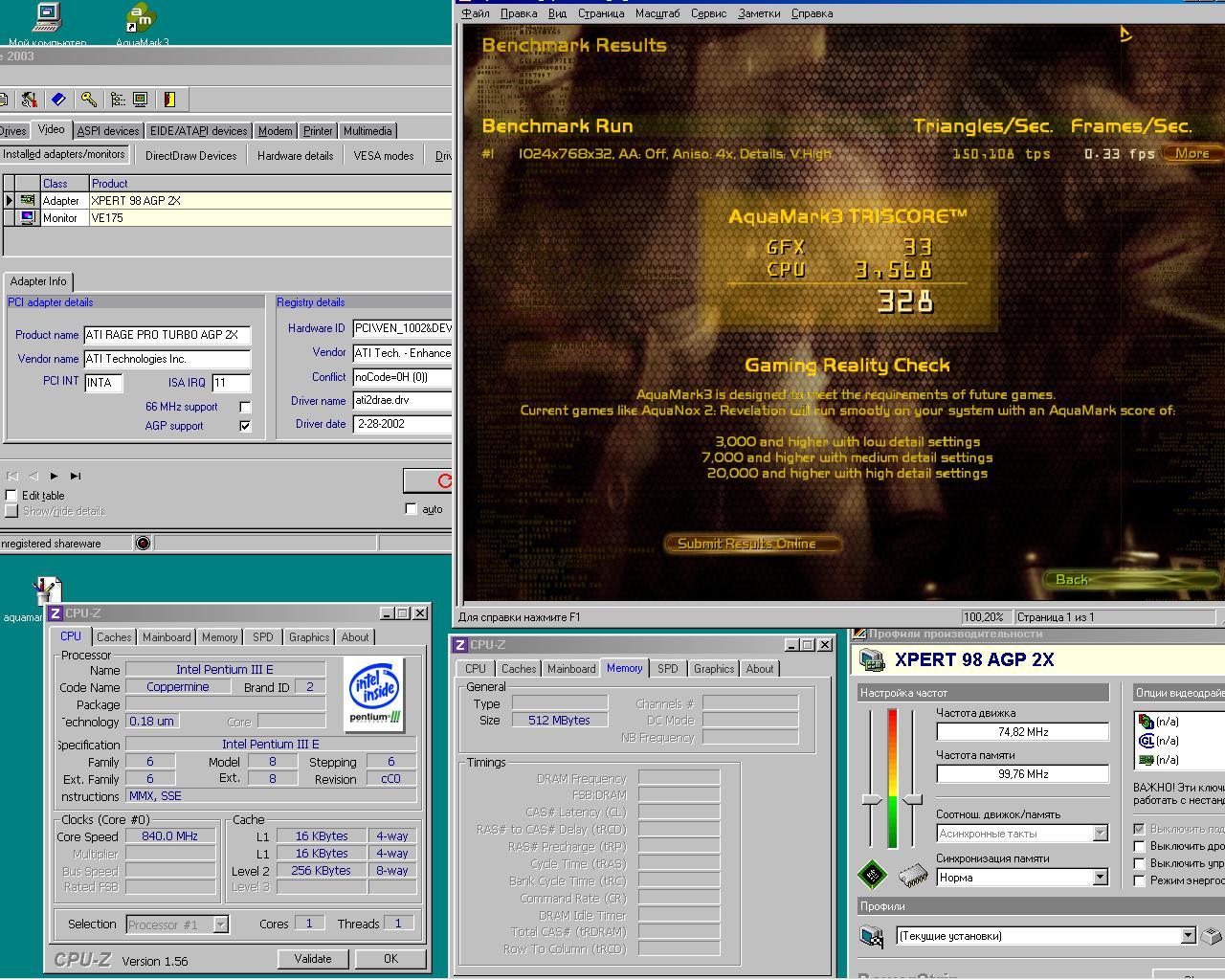Click the monitor toolbar icon

point(140,100)
